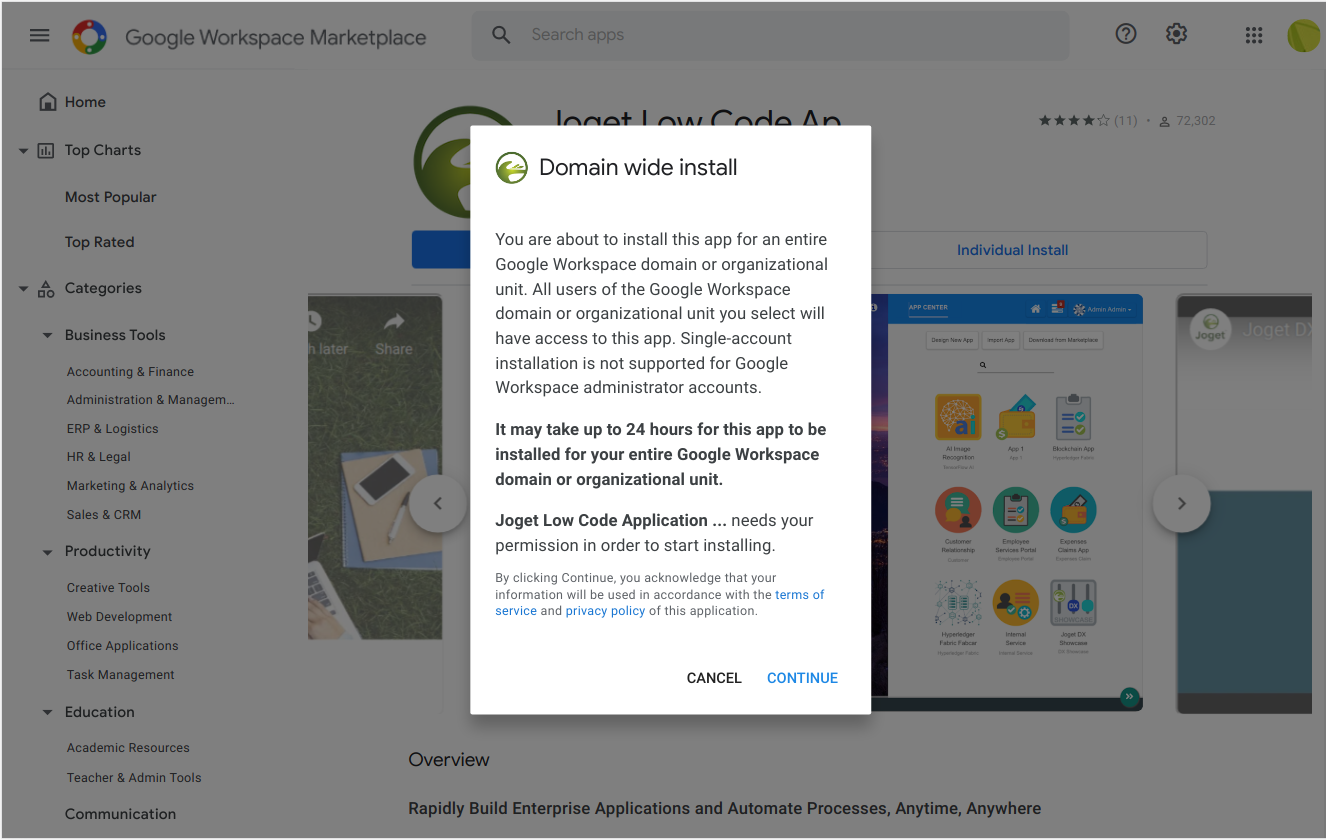The width and height of the screenshot is (1326, 840).
Task: Select Accounting & Finance category
Action: coord(131,372)
